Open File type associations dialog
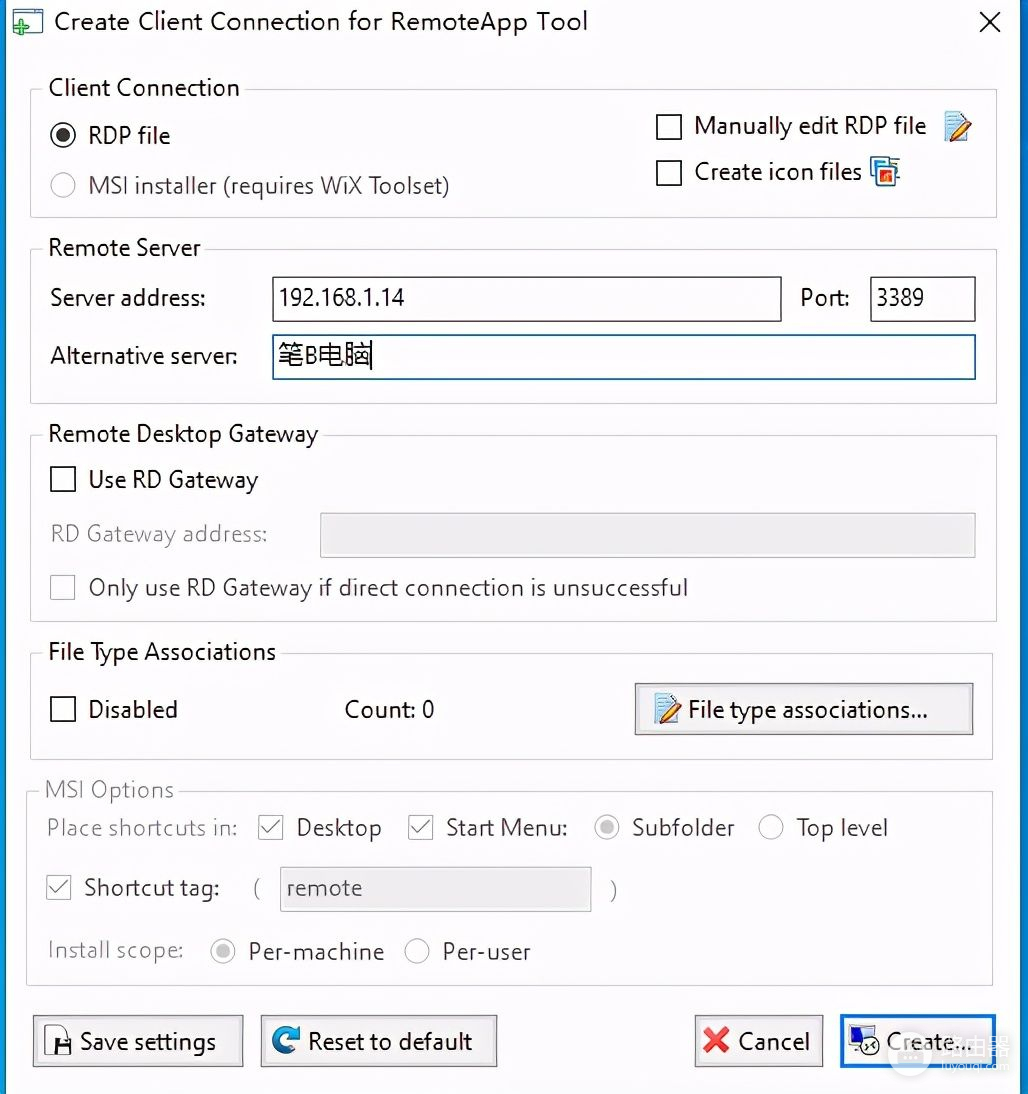 pos(803,709)
